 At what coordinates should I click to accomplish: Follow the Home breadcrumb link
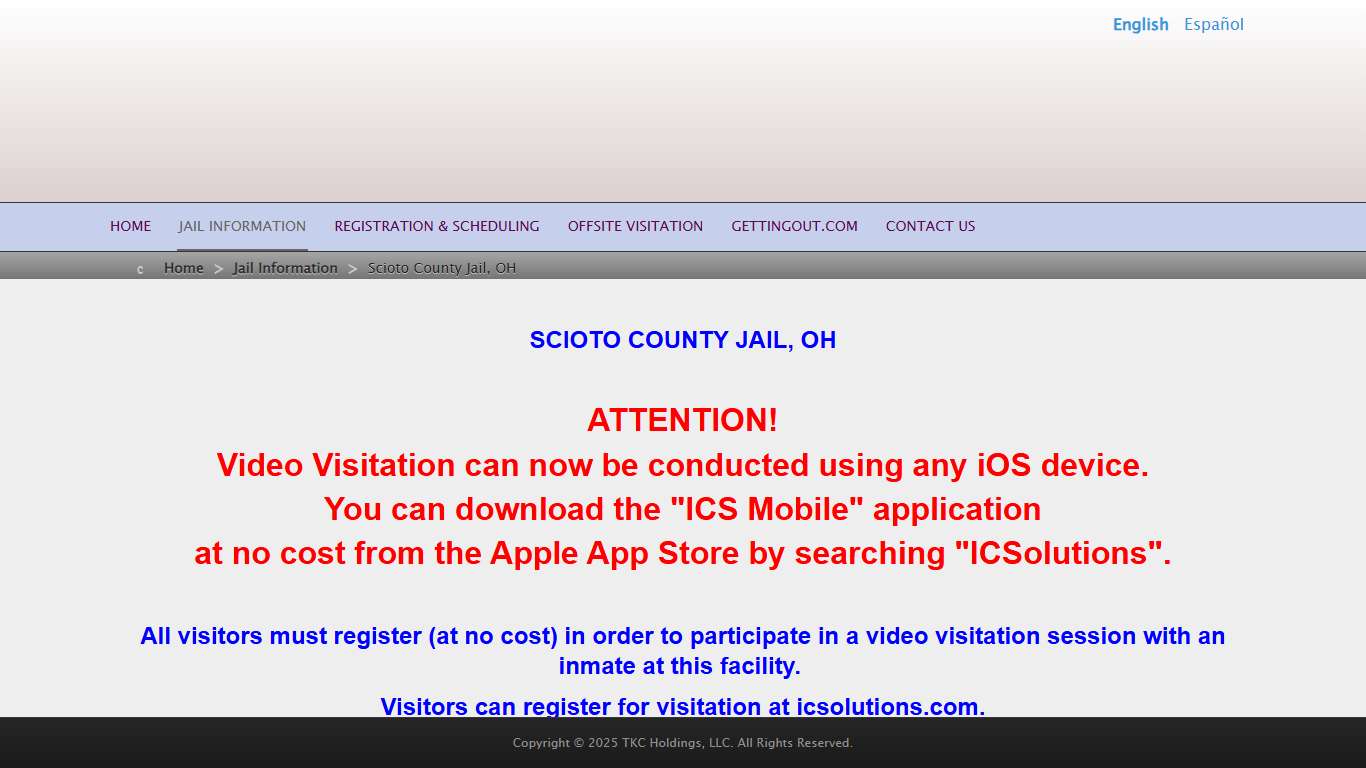point(184,268)
